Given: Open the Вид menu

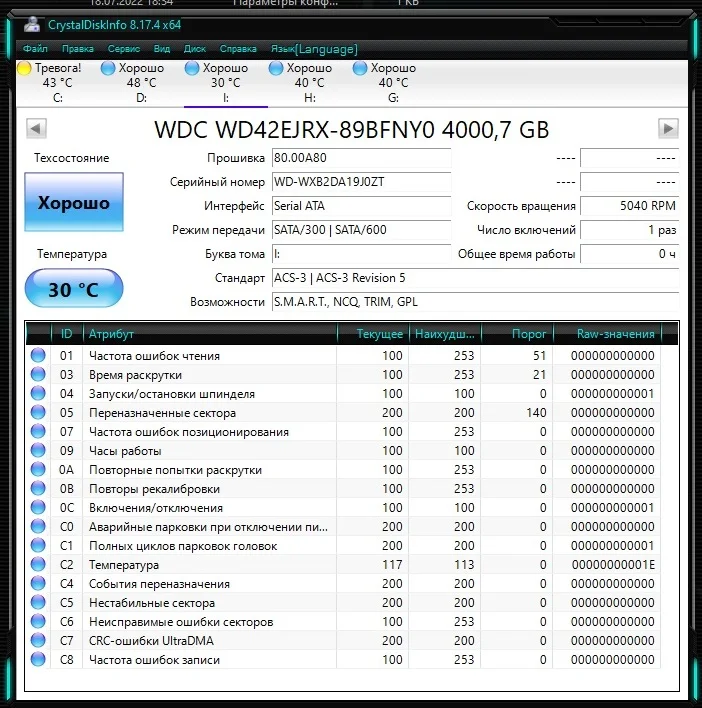Looking at the screenshot, I should pos(162,49).
